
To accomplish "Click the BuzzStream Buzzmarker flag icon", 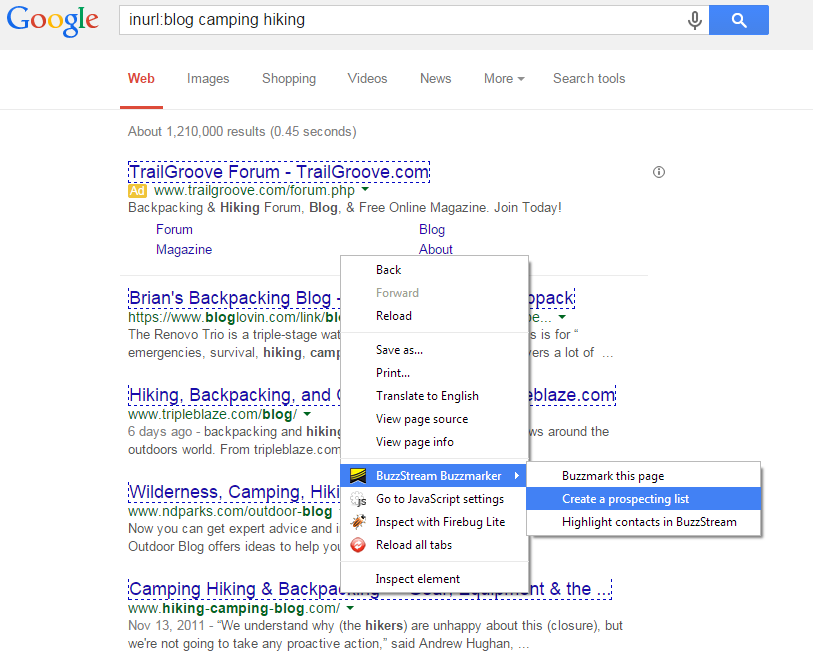I will coord(358,475).
